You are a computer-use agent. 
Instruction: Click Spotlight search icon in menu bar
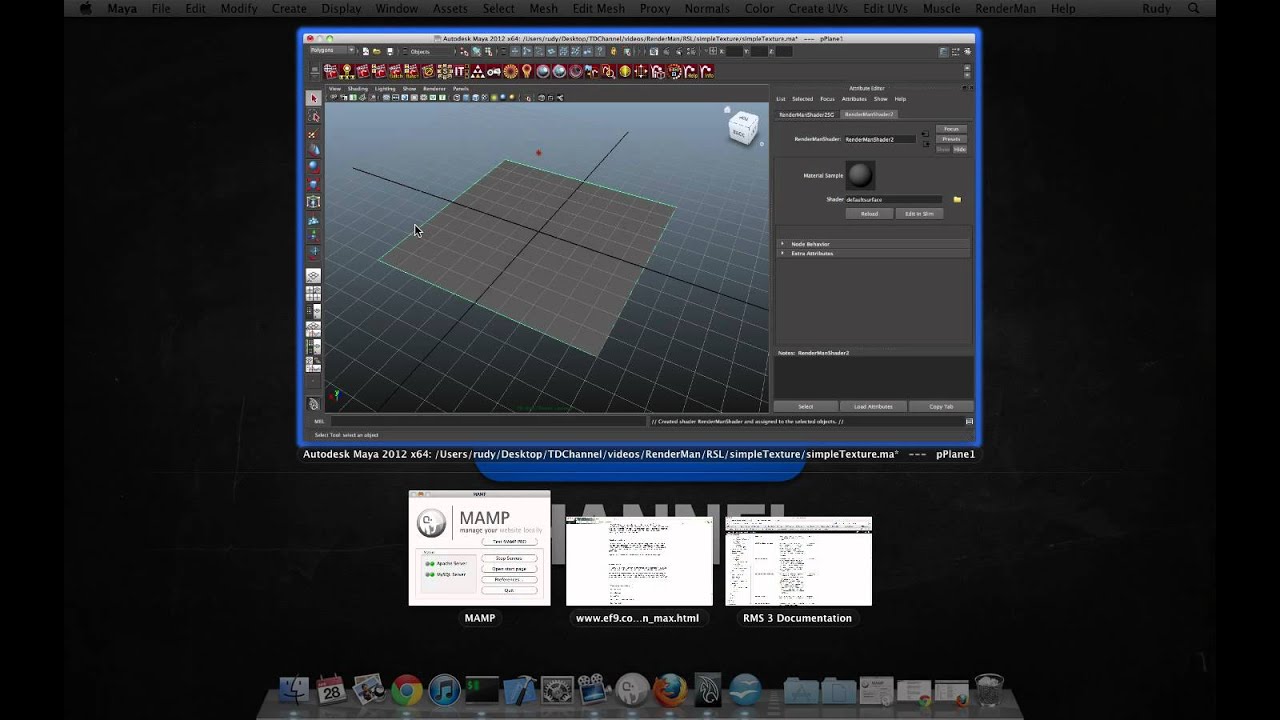coord(1194,9)
